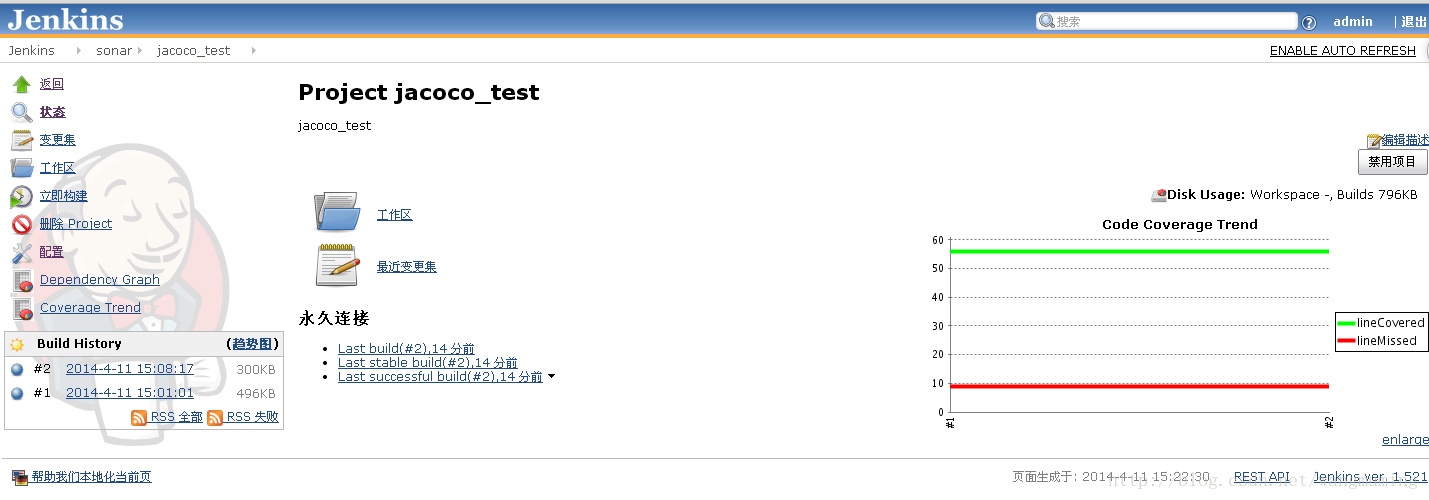Click the Code Coverage Trend chart

[x=1180, y=326]
